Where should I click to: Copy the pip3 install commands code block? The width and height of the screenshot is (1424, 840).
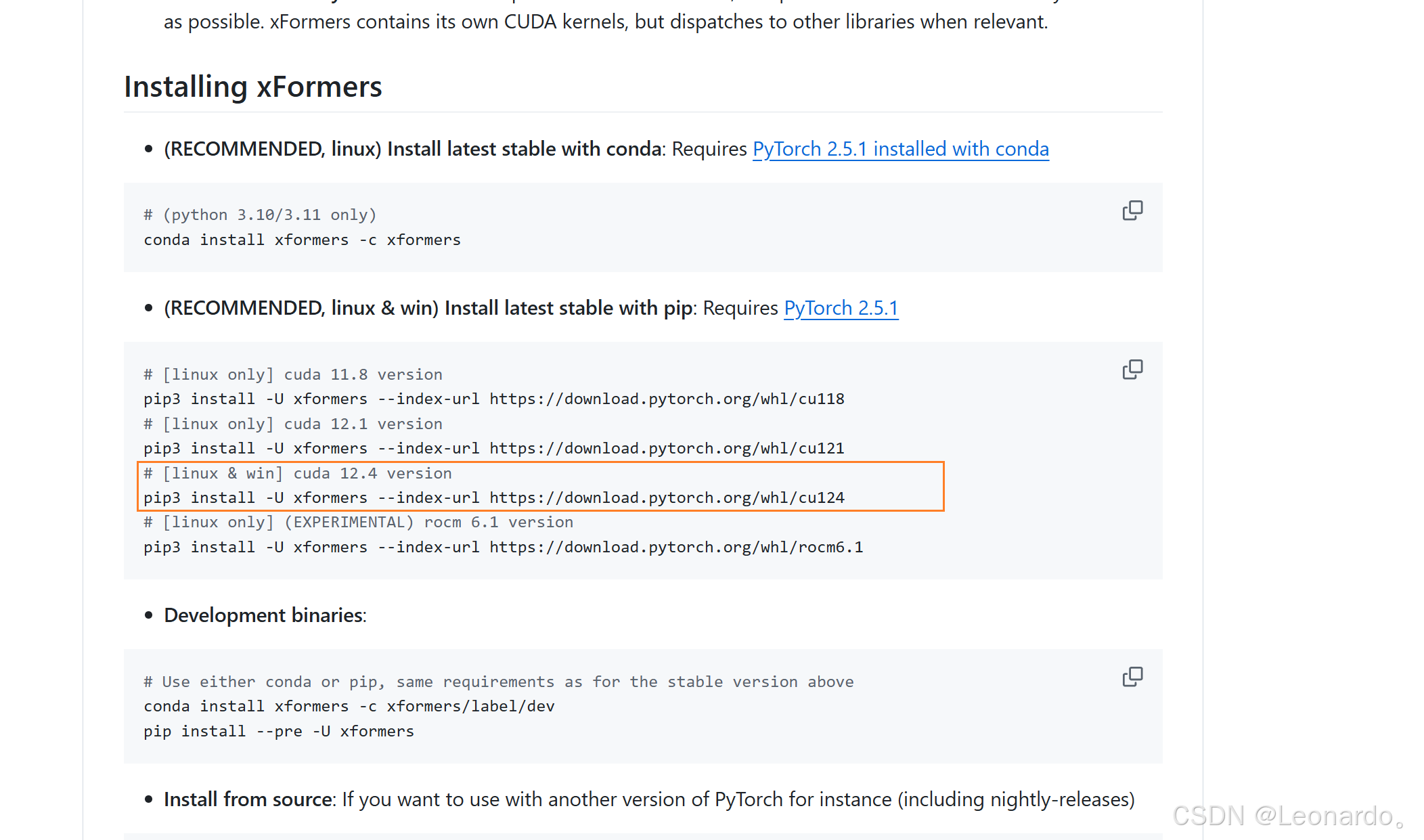point(1132,370)
